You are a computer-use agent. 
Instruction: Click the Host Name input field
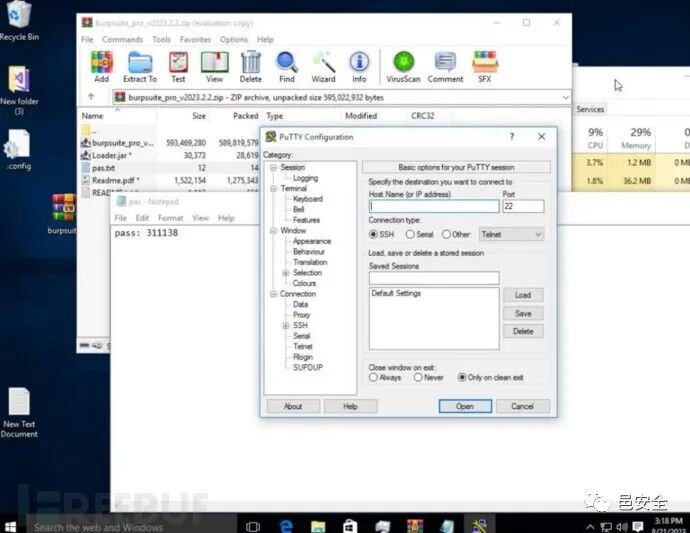pos(434,206)
